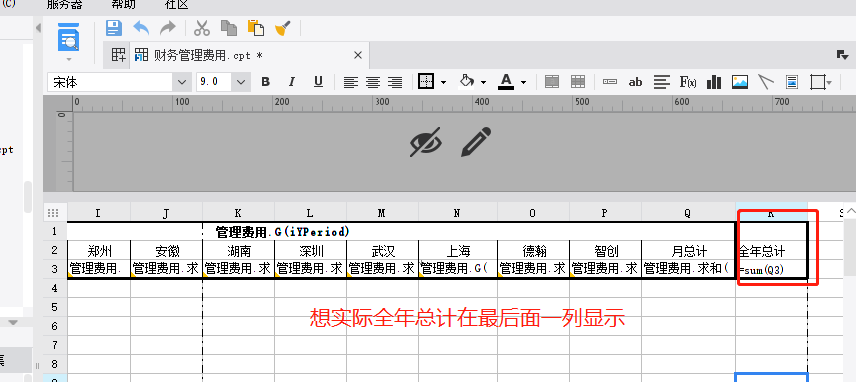Collapse the left panel with the arrow

38,28
